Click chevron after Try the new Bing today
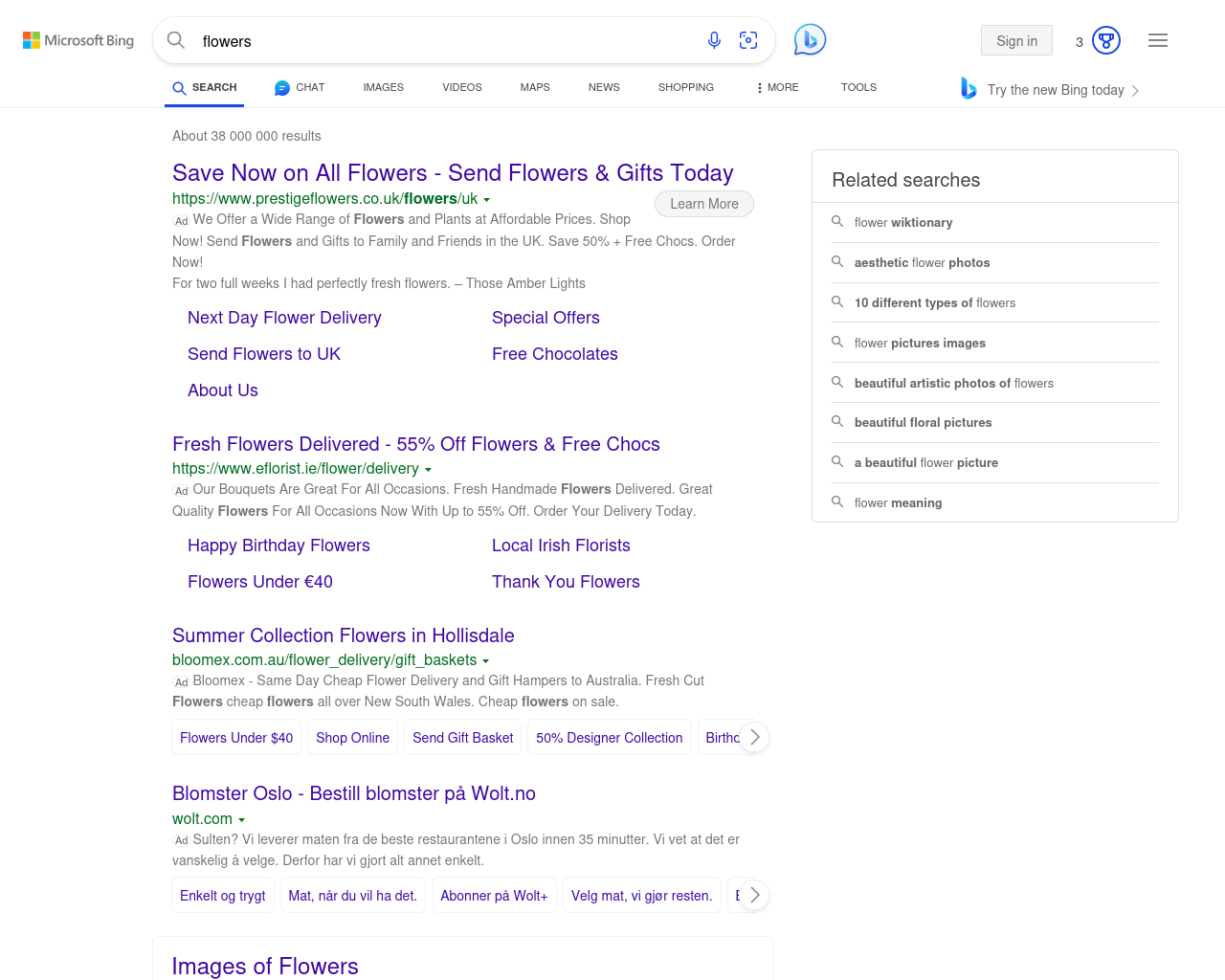 click(1135, 91)
